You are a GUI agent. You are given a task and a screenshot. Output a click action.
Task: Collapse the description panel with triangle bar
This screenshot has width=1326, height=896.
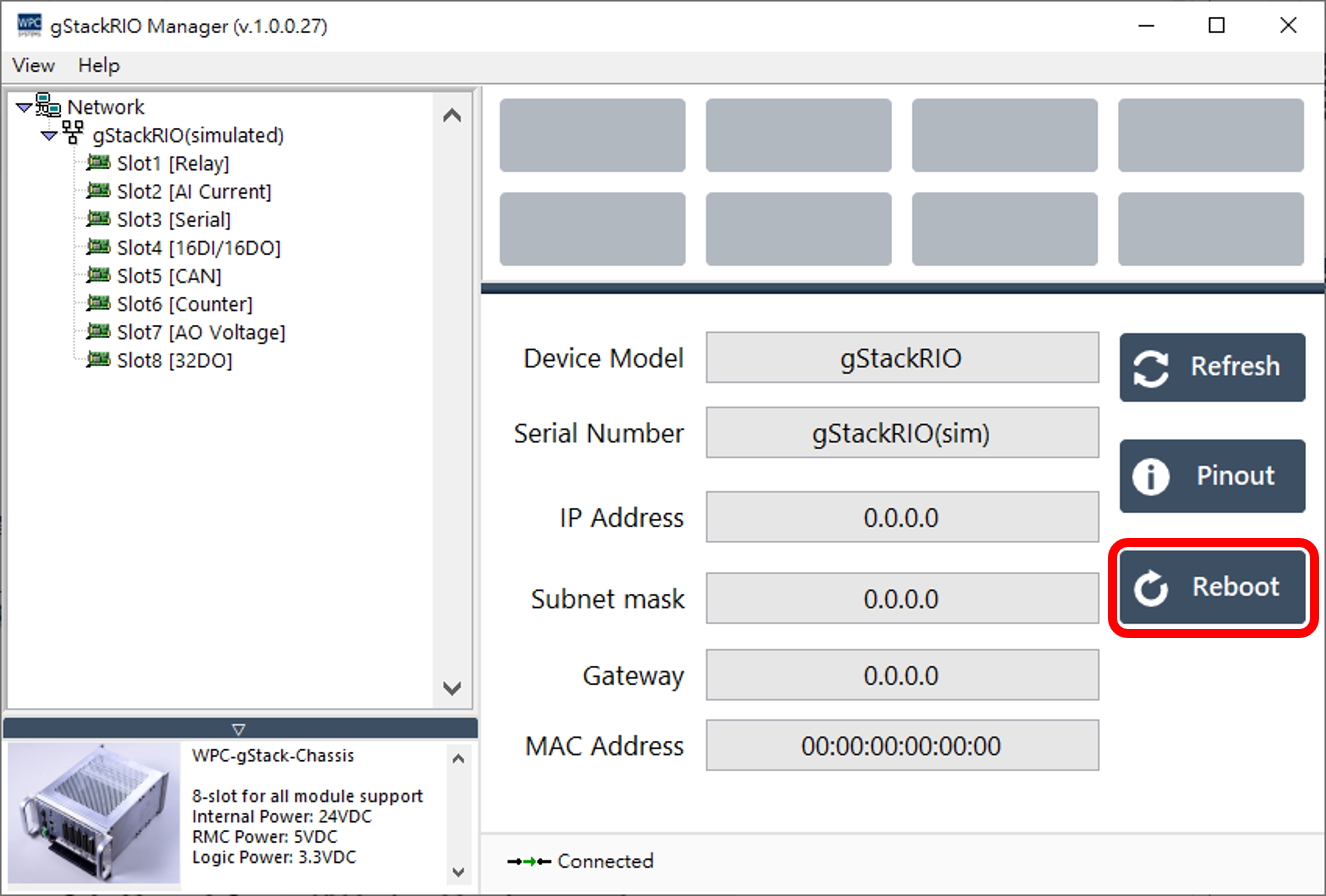pyautogui.click(x=238, y=729)
